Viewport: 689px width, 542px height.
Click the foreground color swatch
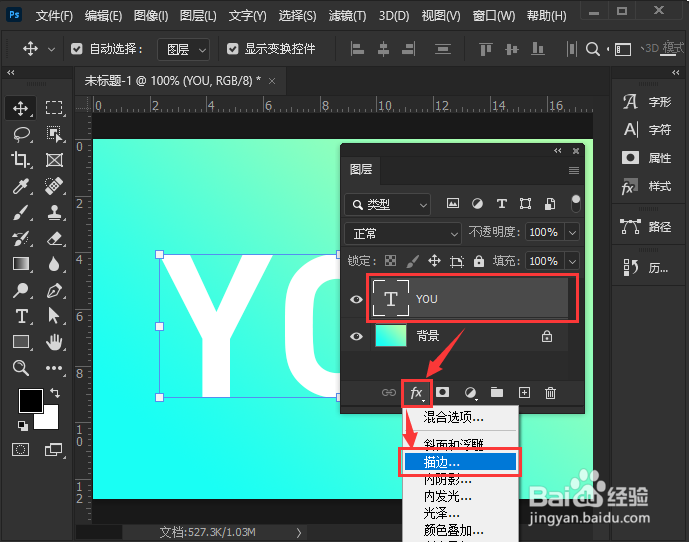pos(30,400)
